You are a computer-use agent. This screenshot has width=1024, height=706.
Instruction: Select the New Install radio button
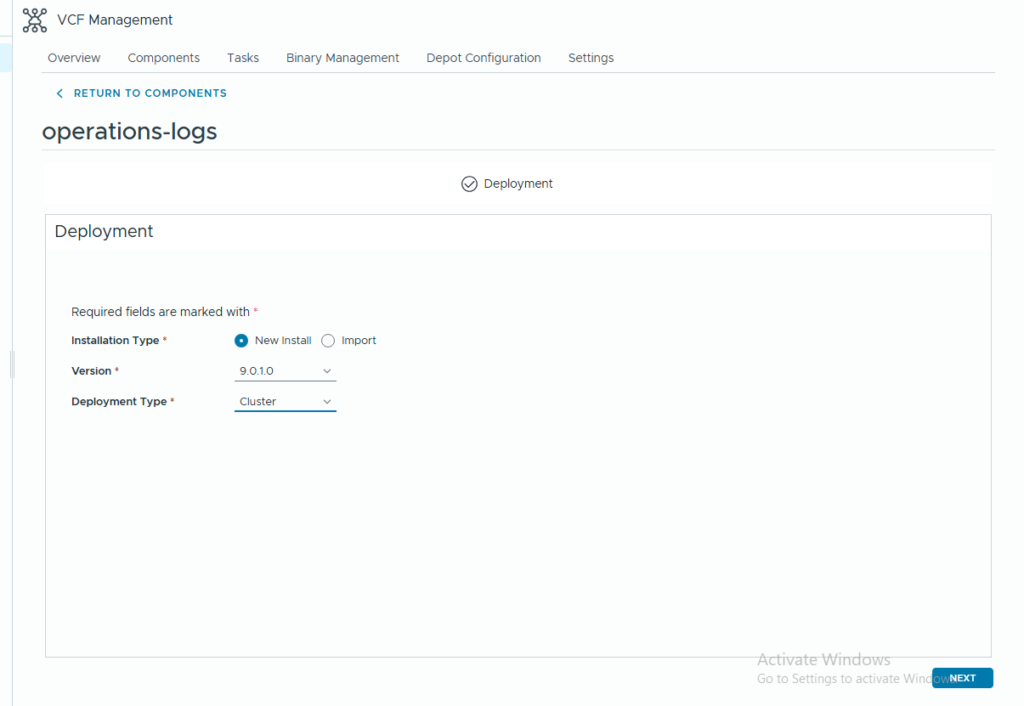point(241,341)
